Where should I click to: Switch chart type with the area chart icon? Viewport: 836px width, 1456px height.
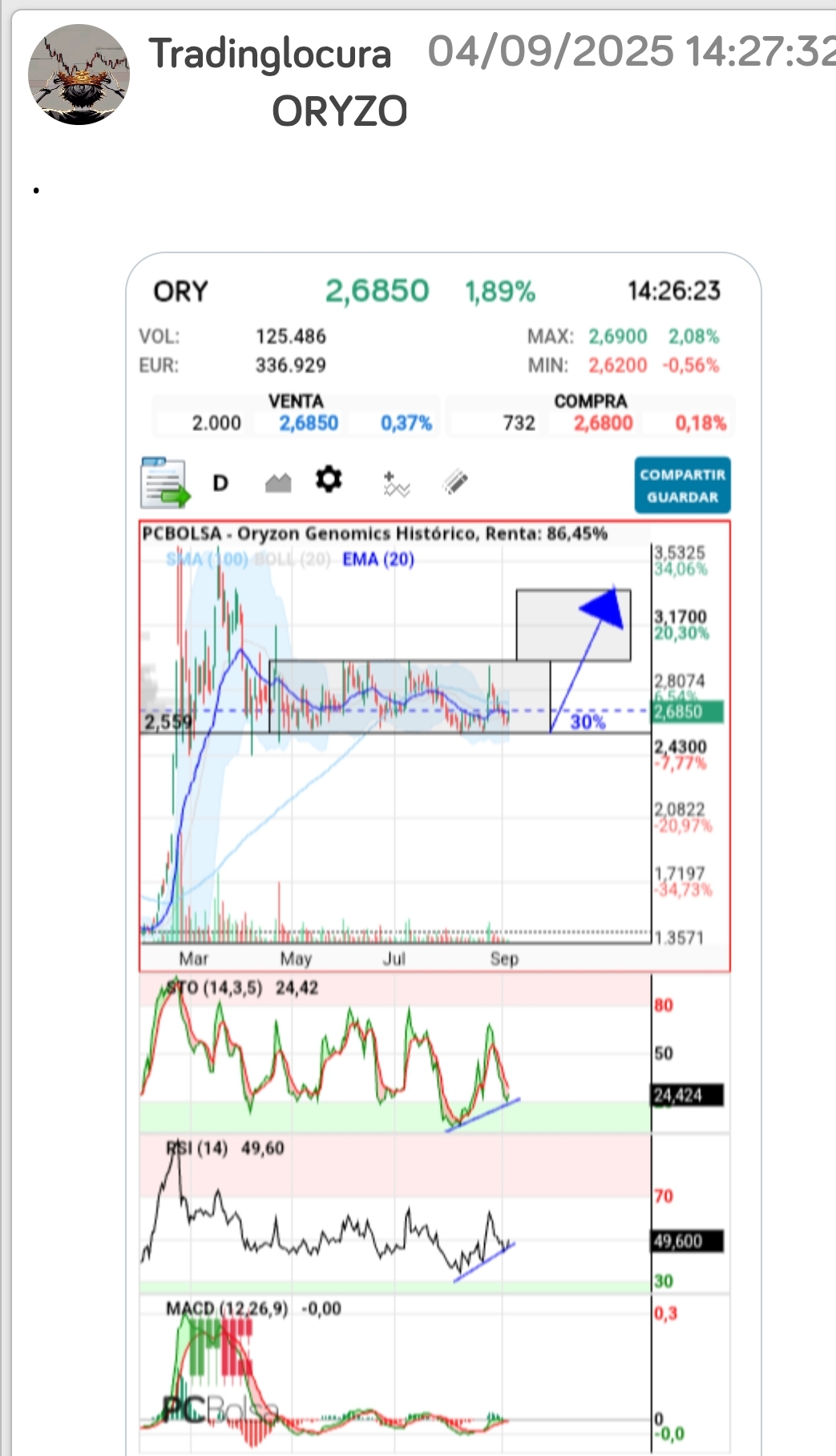tap(278, 482)
